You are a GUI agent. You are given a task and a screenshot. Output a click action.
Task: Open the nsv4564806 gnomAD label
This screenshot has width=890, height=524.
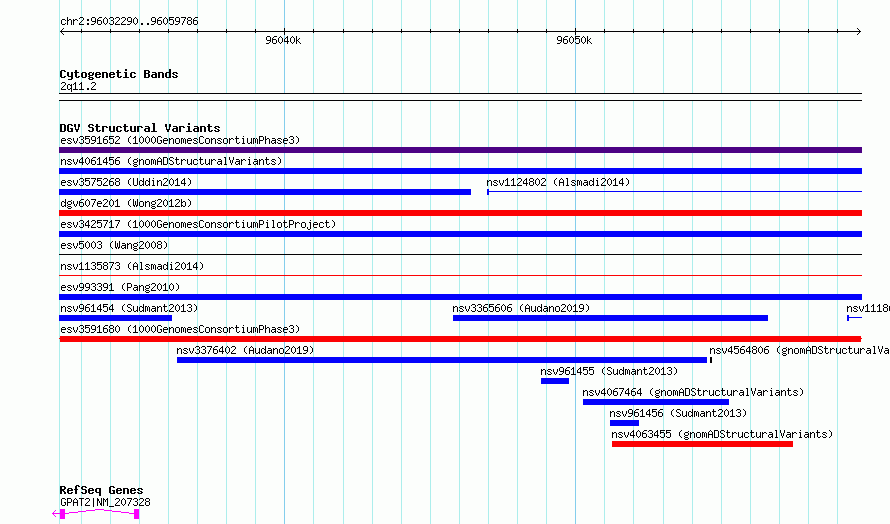[799, 350]
